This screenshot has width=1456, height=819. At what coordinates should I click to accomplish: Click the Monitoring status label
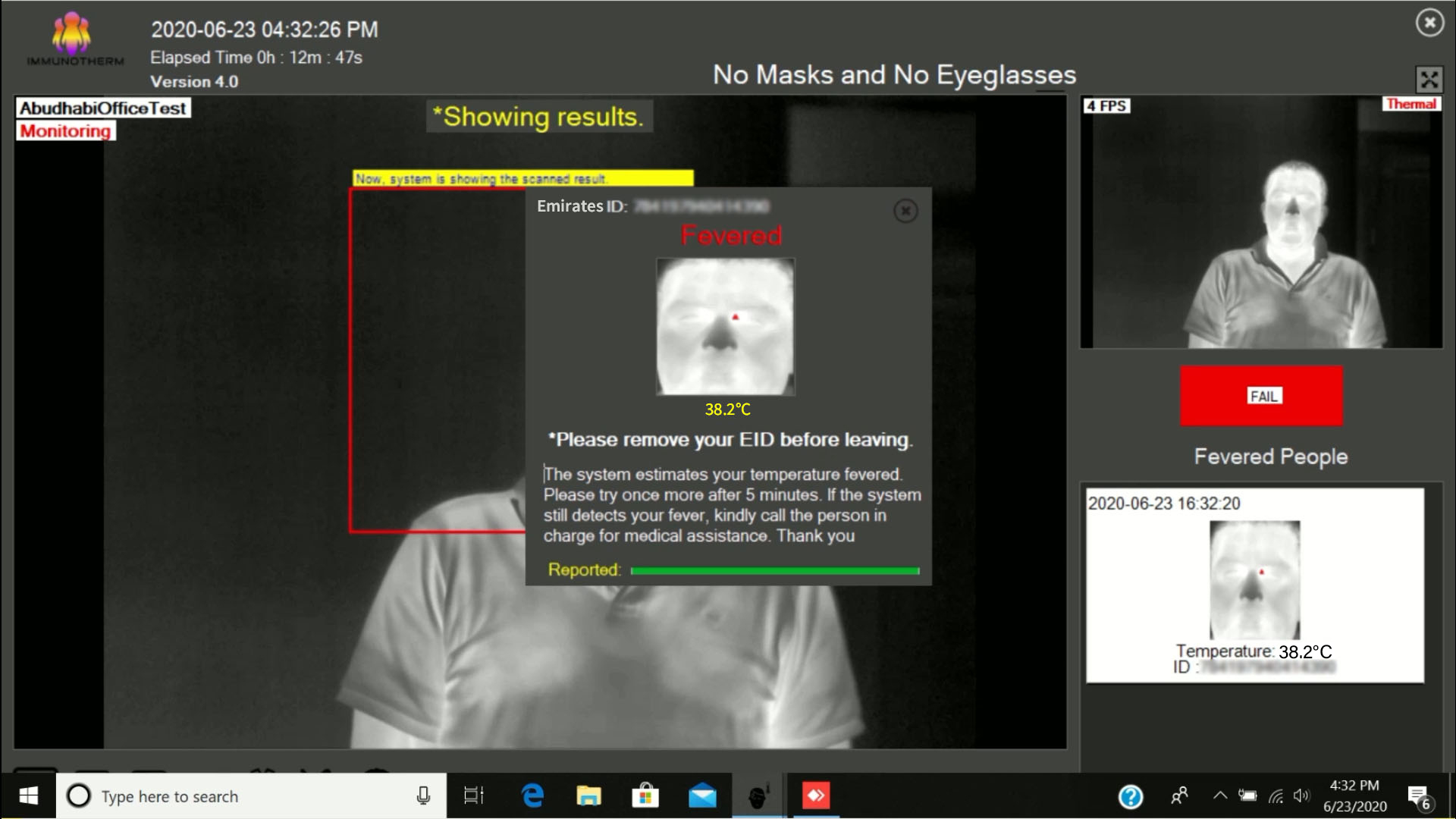[66, 131]
